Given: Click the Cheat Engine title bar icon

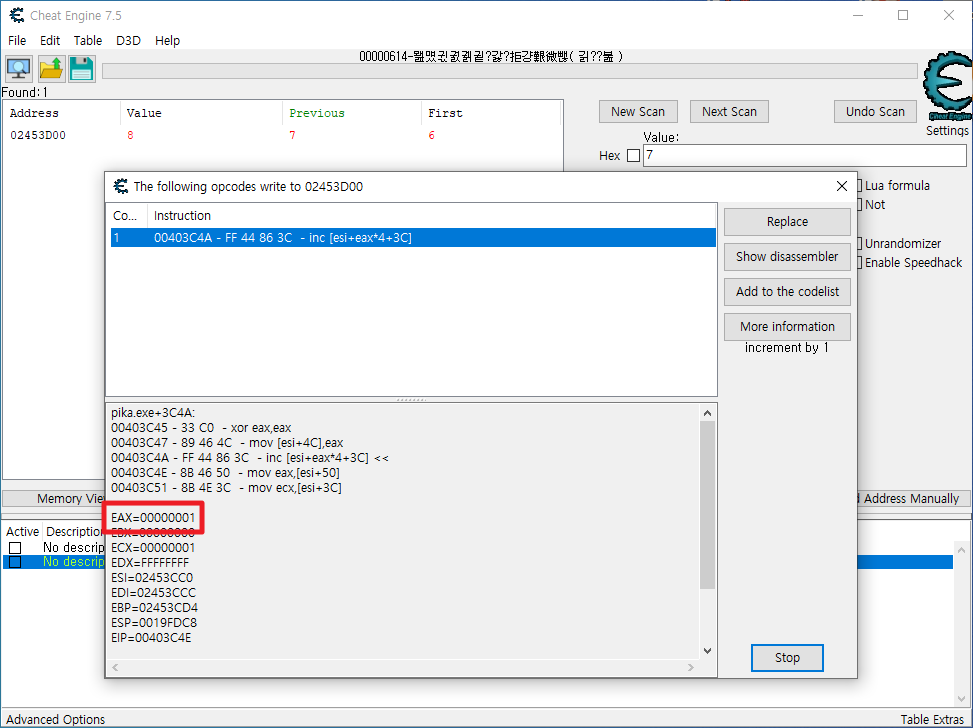Looking at the screenshot, I should coord(17,15).
